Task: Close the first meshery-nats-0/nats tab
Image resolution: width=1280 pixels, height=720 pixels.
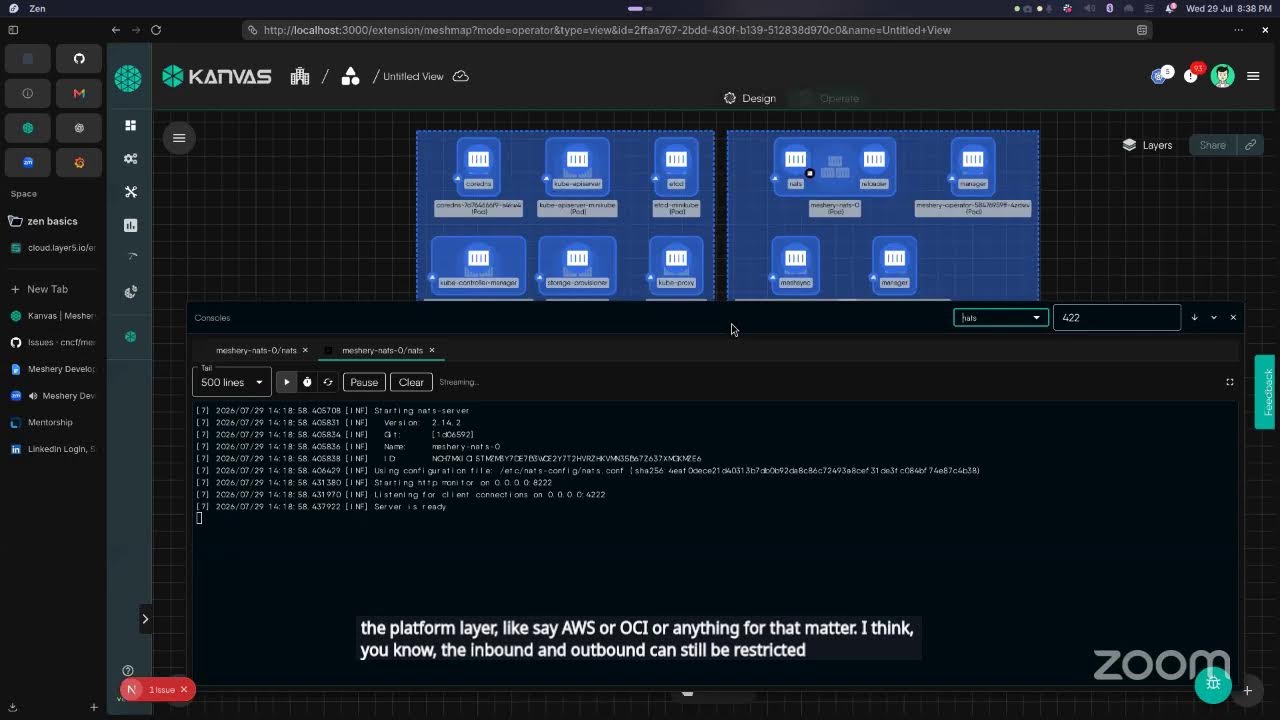Action: pos(306,350)
